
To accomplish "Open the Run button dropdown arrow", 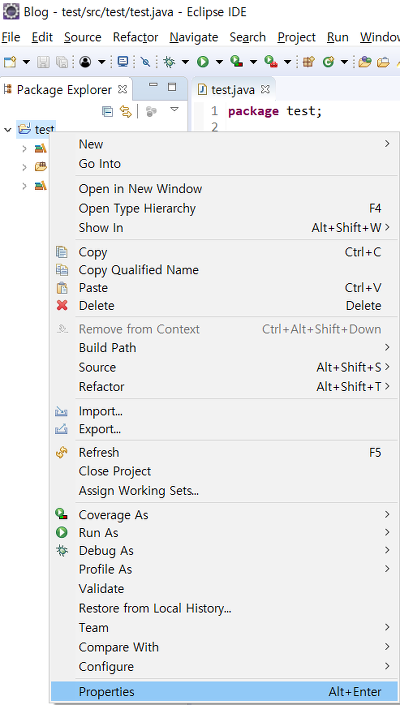I will (219, 62).
